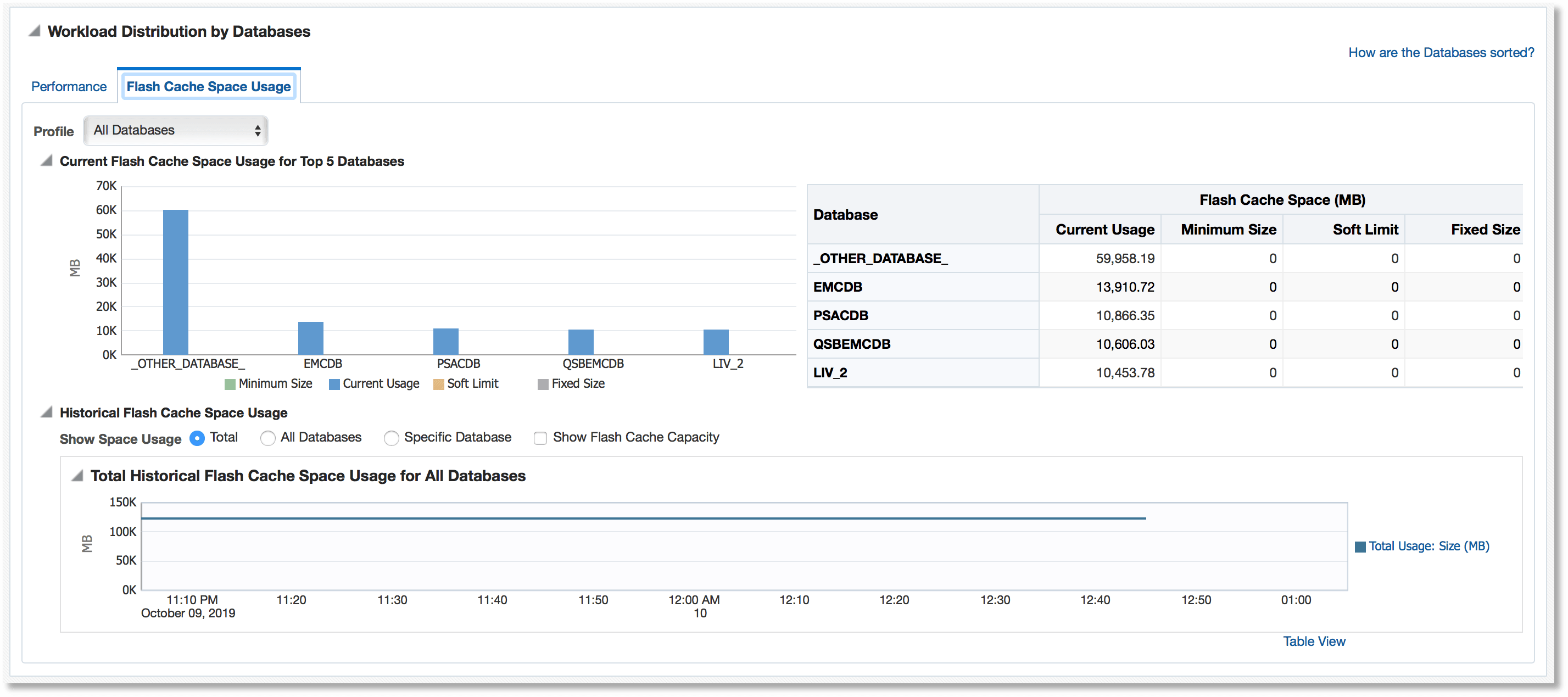The width and height of the screenshot is (1568, 697).
Task: Open the How are the Databases sorted link
Action: click(x=1441, y=52)
